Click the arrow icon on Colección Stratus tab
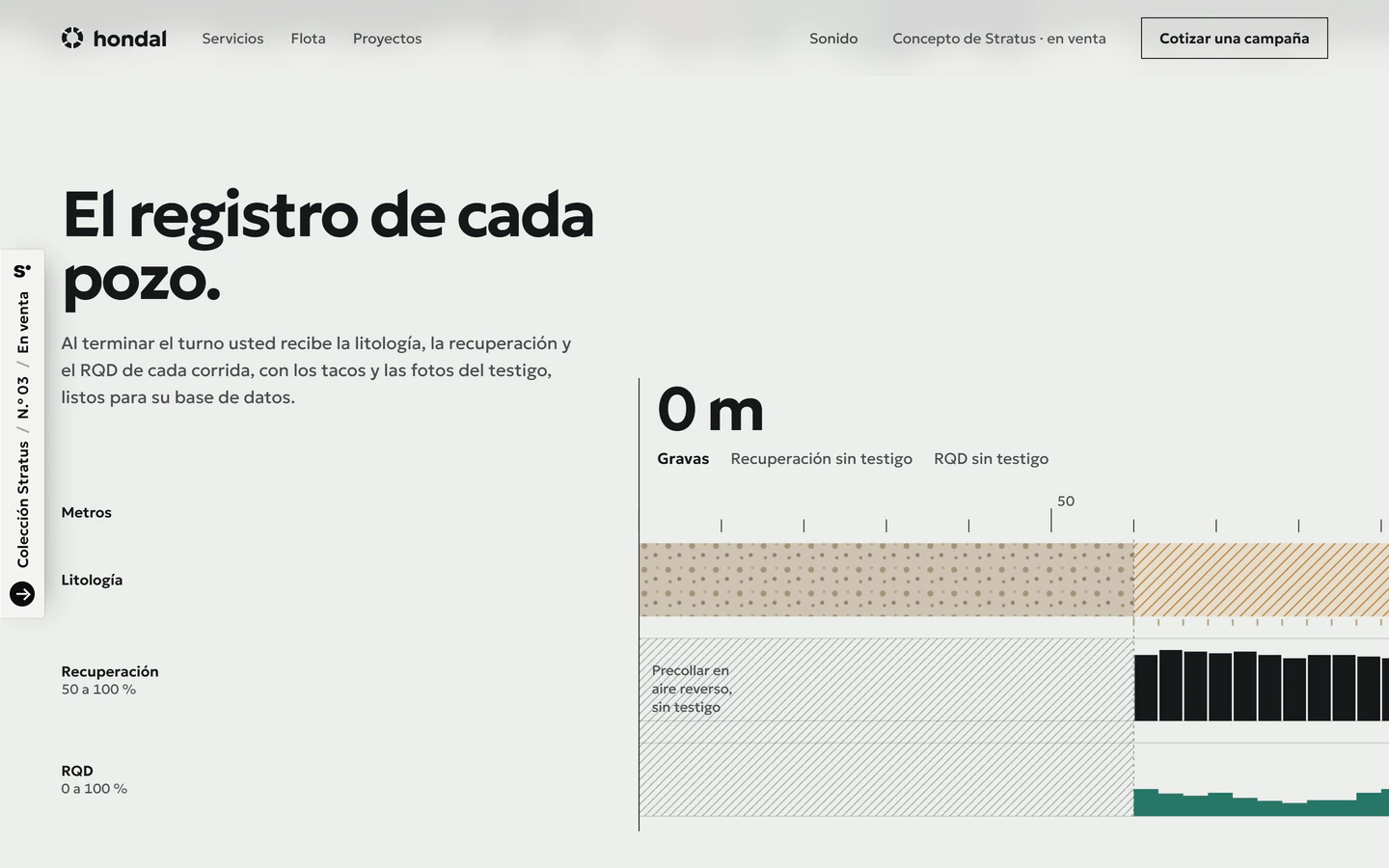Image resolution: width=1389 pixels, height=868 pixels. click(22, 594)
